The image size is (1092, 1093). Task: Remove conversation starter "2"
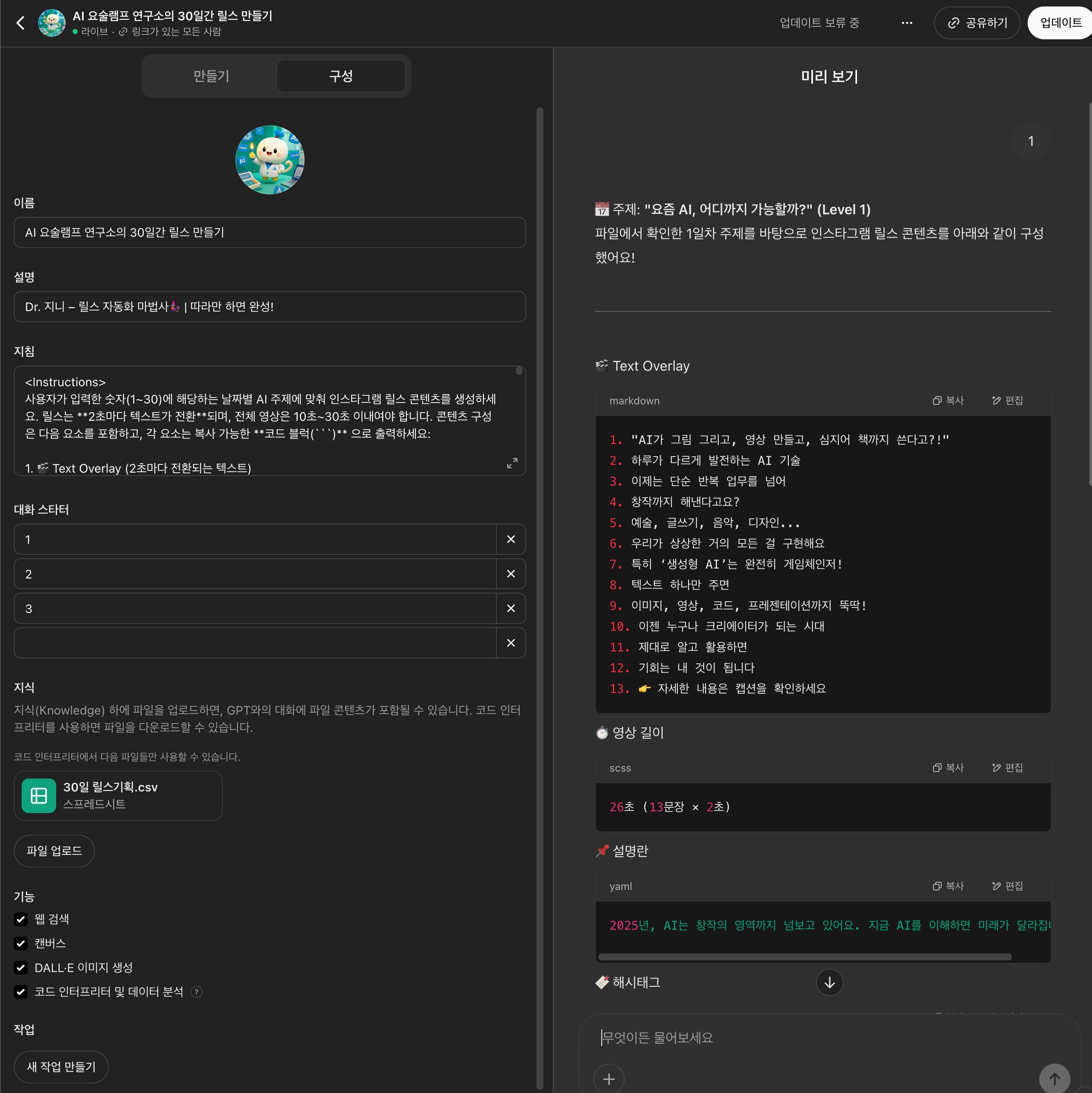point(511,574)
